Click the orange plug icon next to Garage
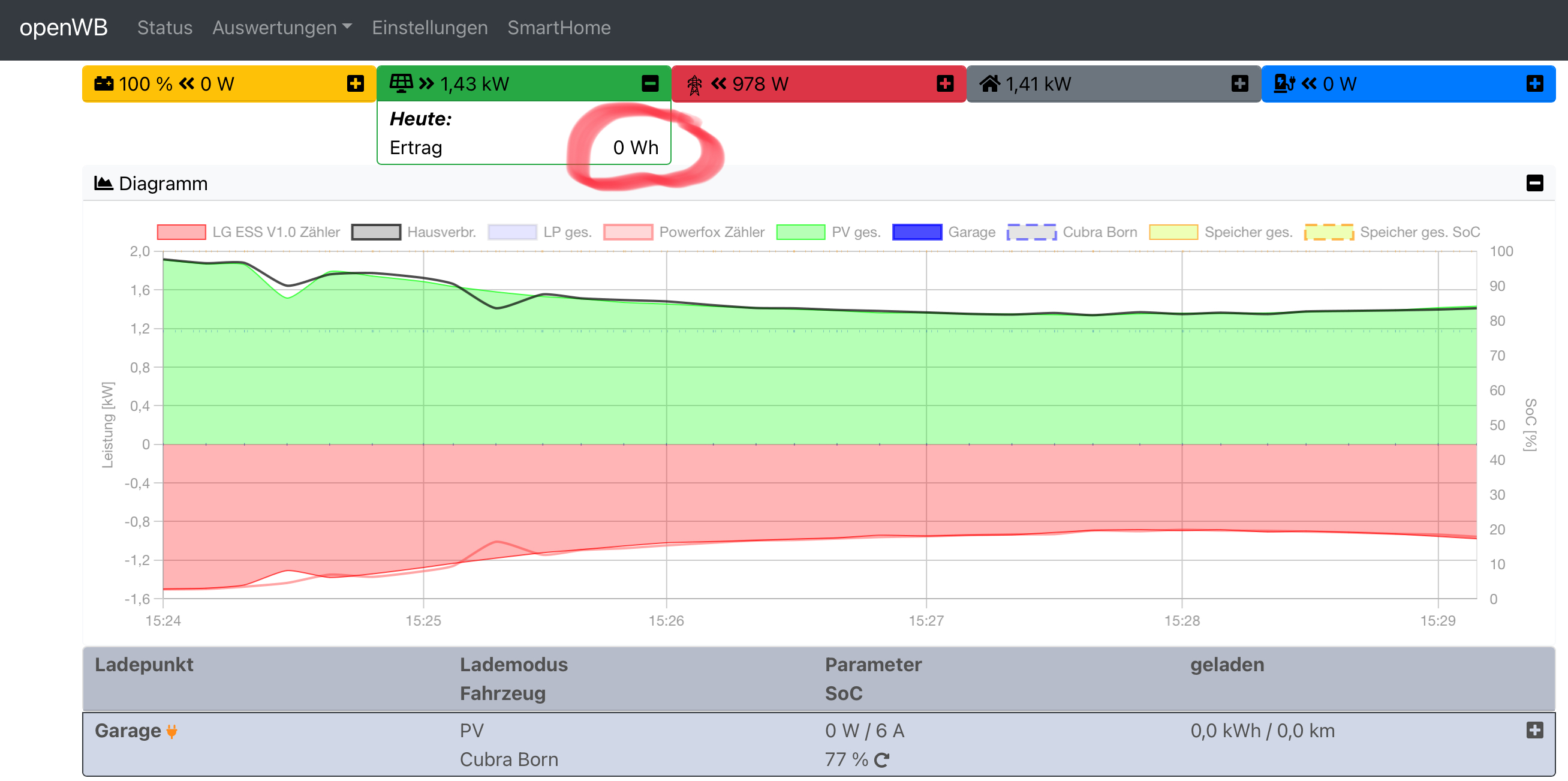This screenshot has height=781, width=1568. point(171,731)
